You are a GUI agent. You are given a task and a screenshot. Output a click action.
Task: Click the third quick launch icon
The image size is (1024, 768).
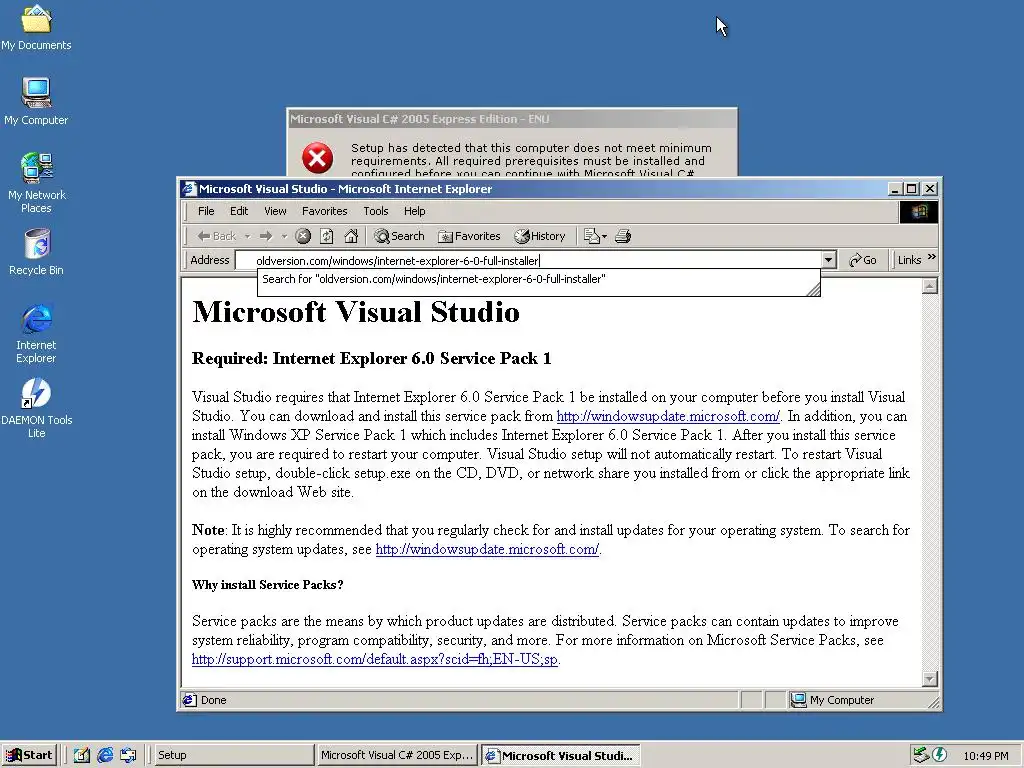point(128,755)
